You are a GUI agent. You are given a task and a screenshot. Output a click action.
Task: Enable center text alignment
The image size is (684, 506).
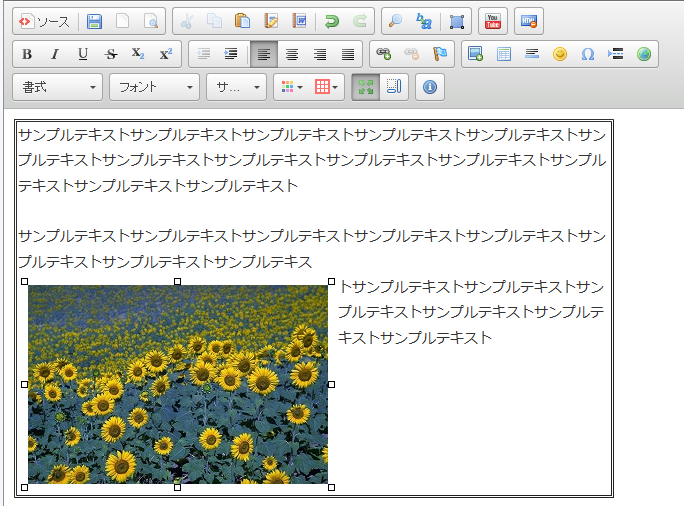coord(292,54)
